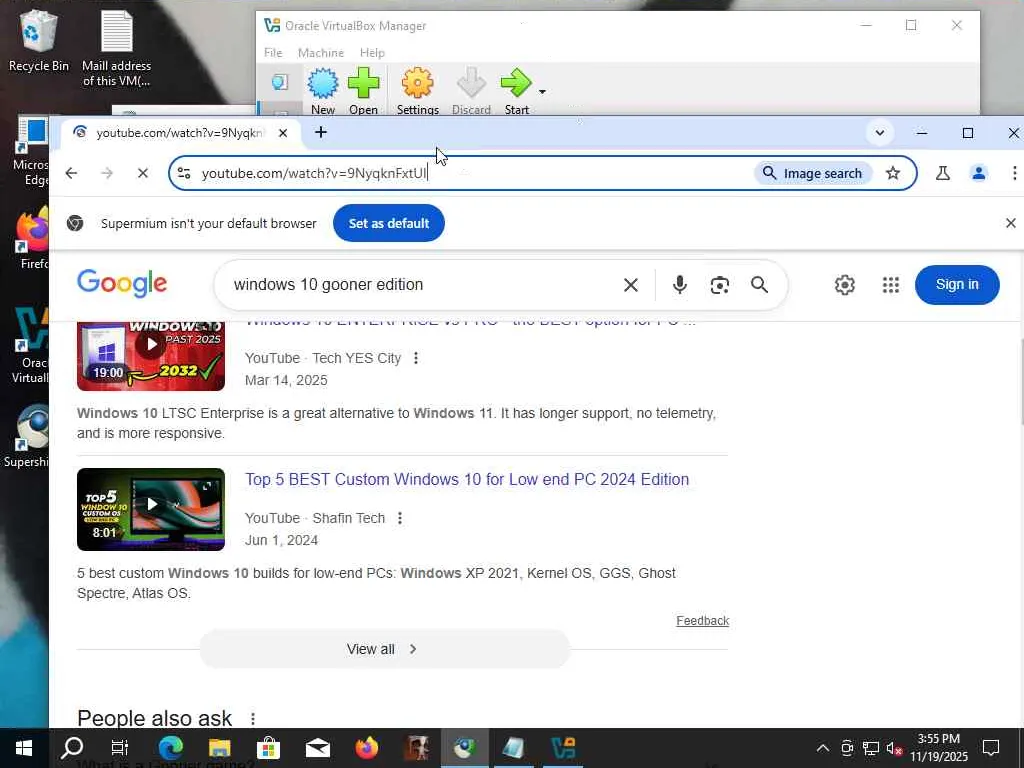Viewport: 1024px width, 768px height.
Task: Bookmark this page with the star icon
Action: pyautogui.click(x=893, y=173)
